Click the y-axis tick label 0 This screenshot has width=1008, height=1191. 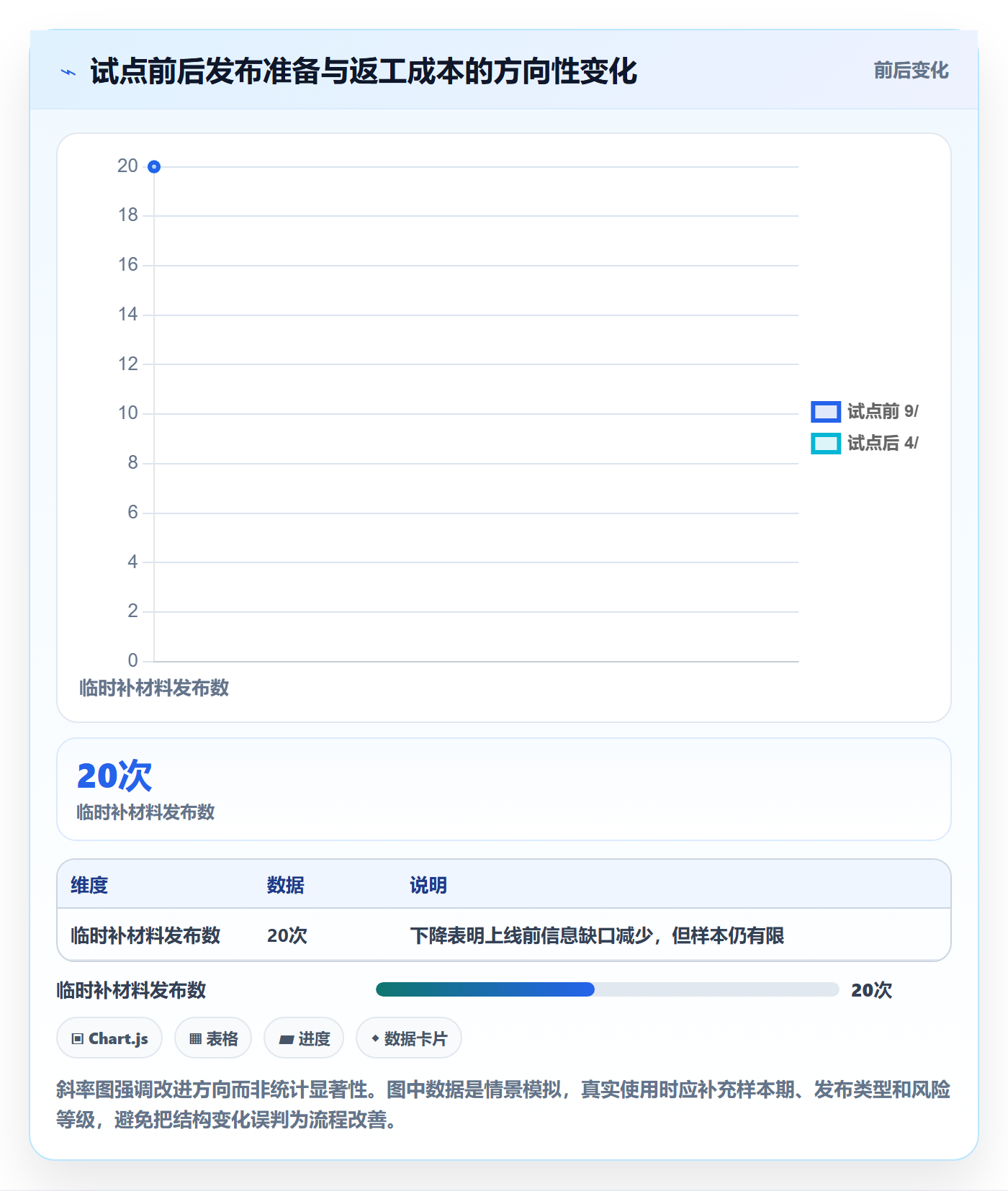click(132, 660)
